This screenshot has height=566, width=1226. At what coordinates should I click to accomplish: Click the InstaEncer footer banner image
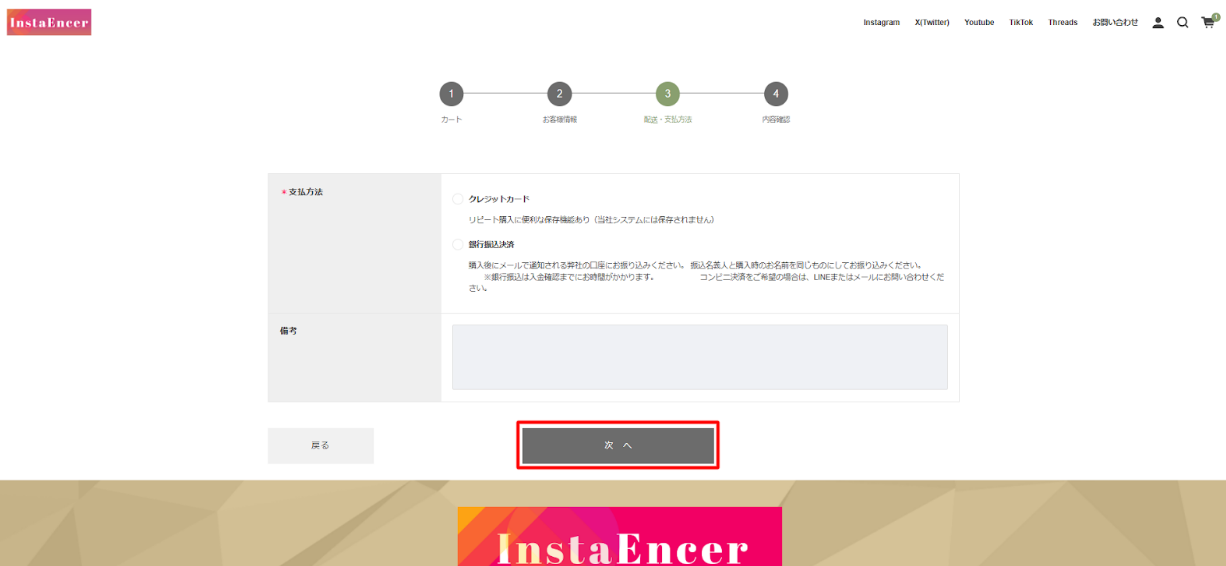[x=619, y=536]
